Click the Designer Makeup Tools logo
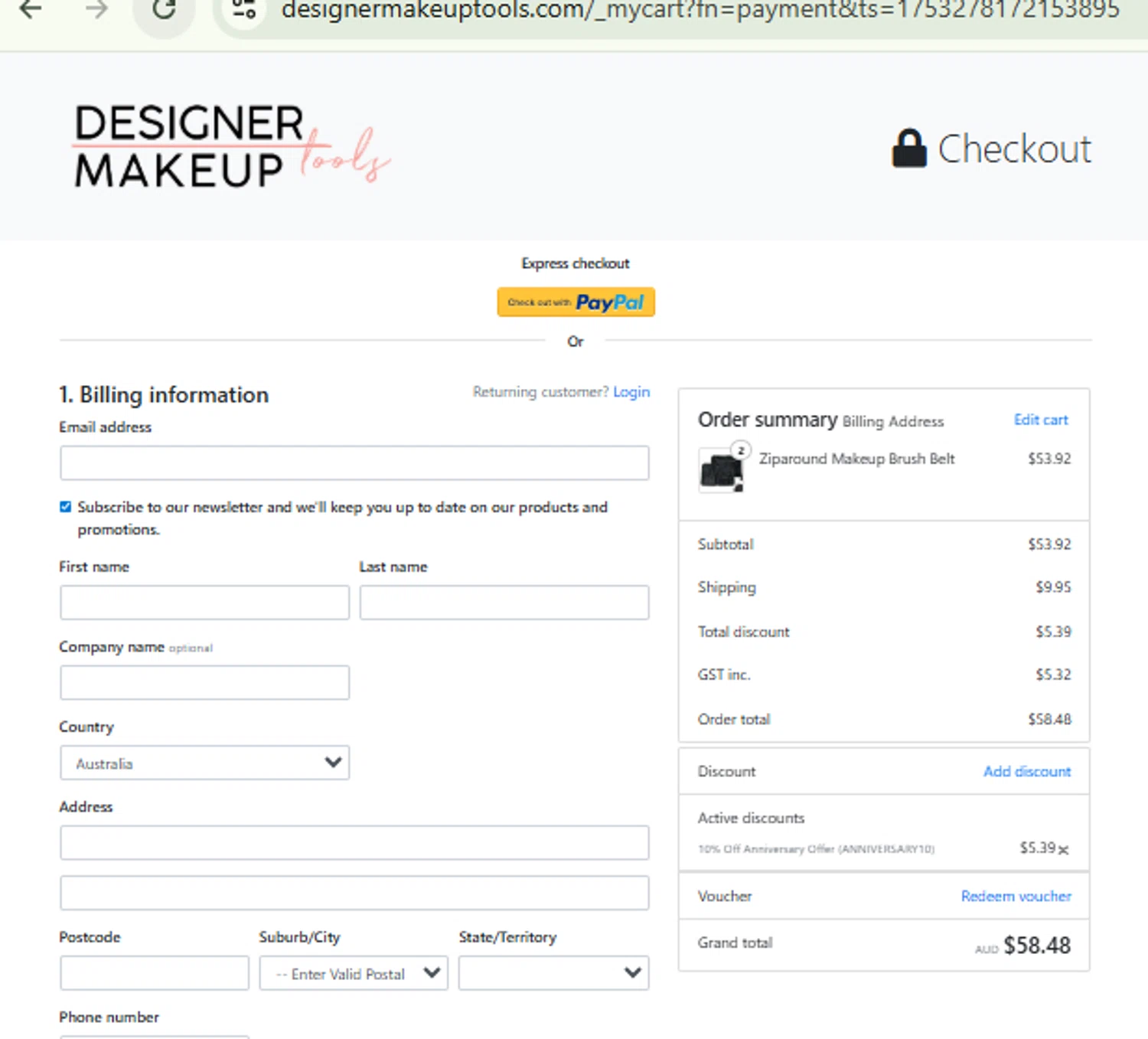Screen dimensions: 1148x1039 coord(231,145)
